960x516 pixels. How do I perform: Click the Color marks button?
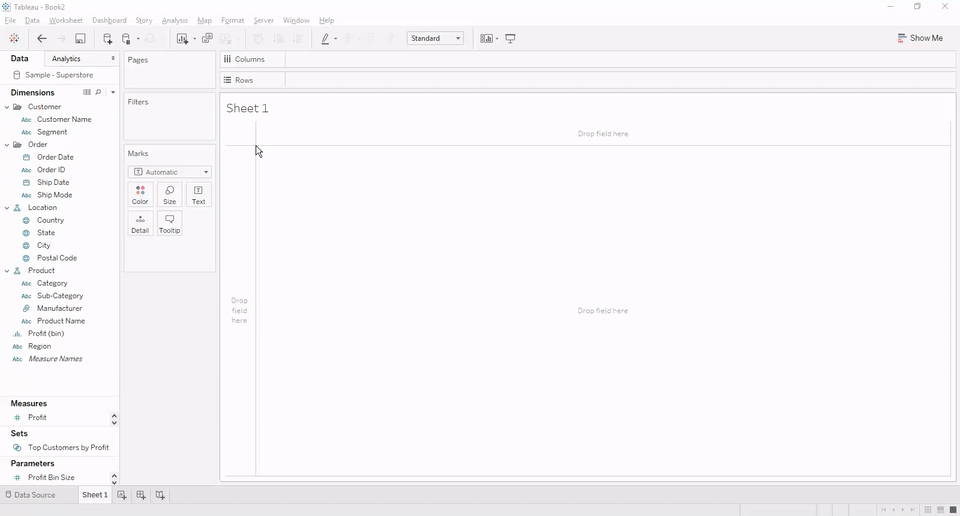coord(140,195)
